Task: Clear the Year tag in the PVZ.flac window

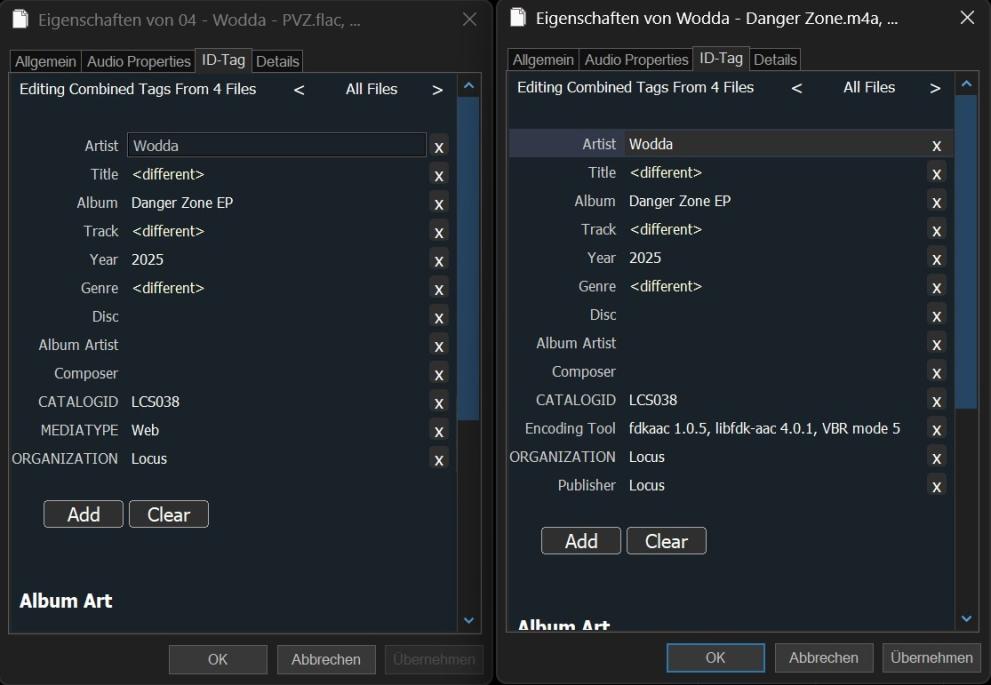Action: (x=438, y=260)
